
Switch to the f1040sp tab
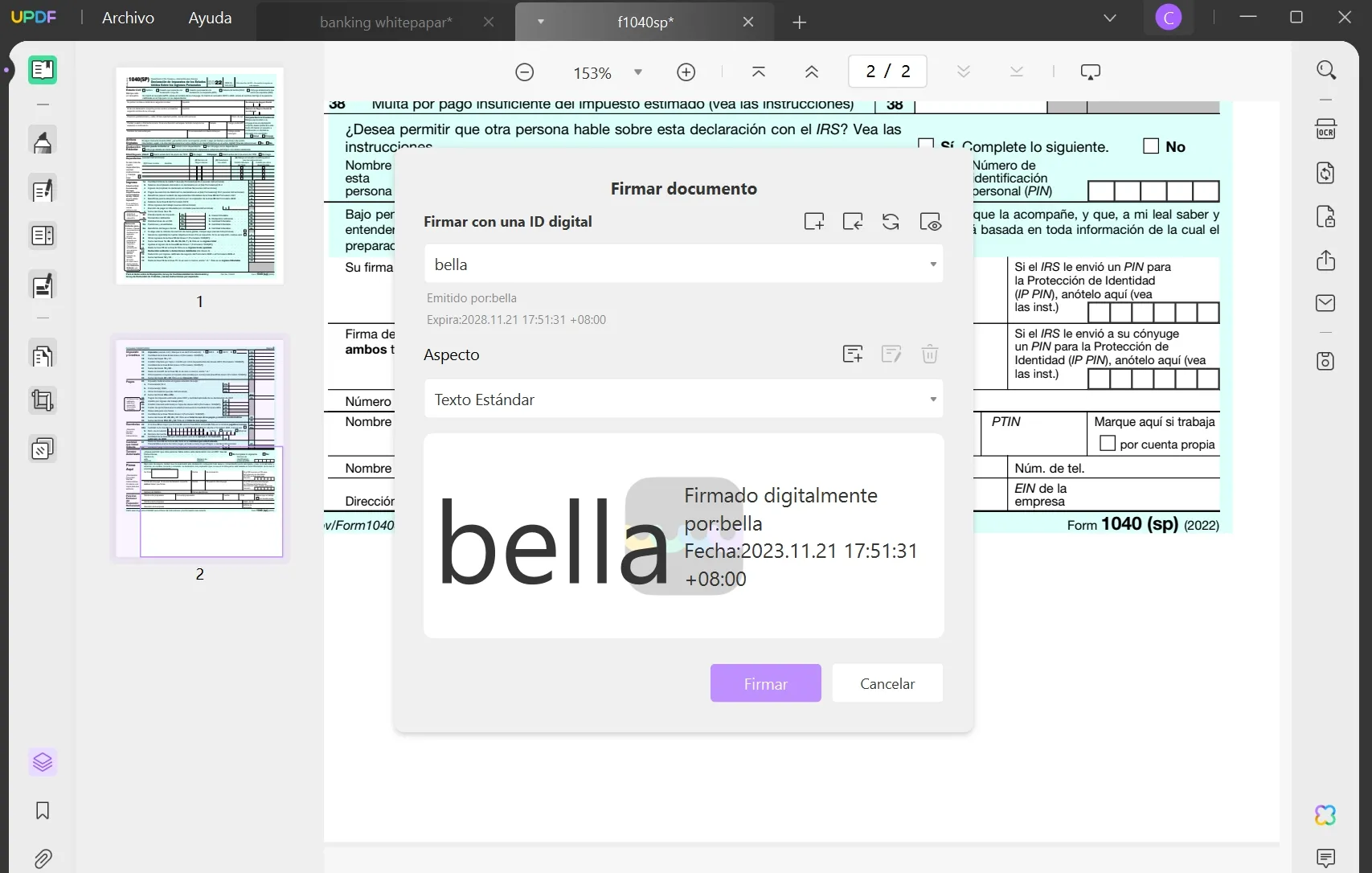tap(645, 23)
